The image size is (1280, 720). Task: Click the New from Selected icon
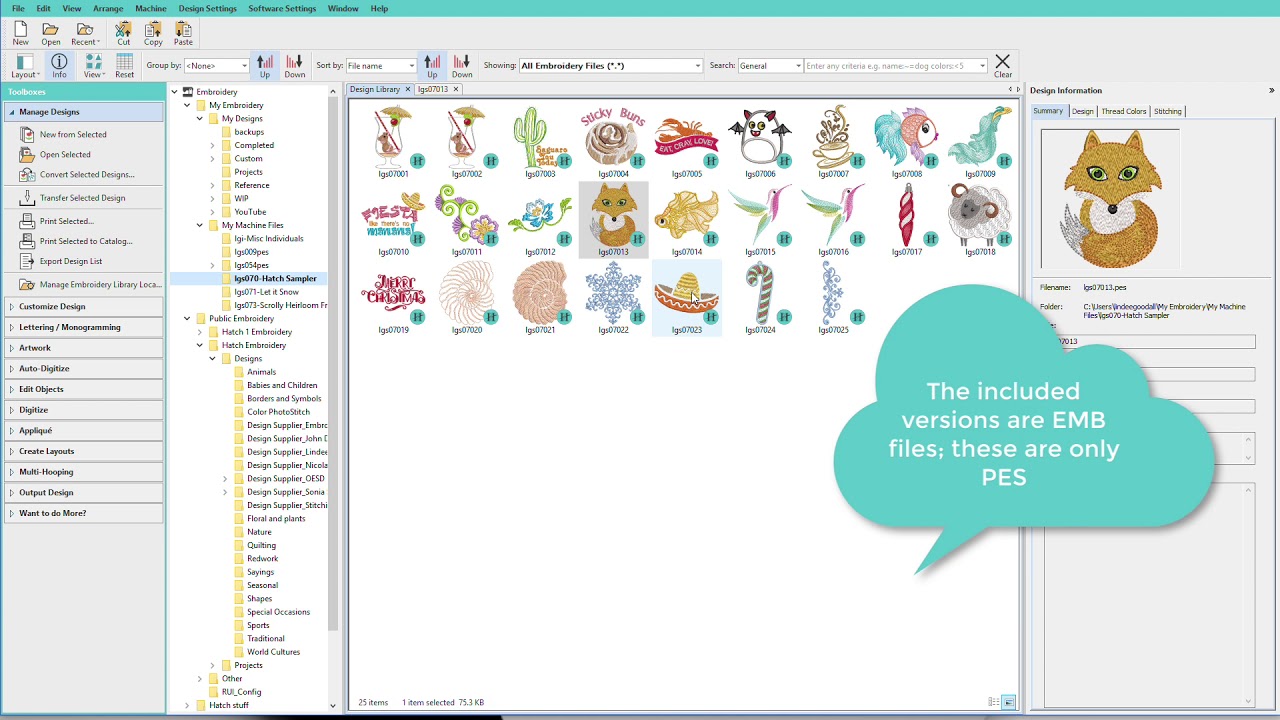click(x=27, y=134)
